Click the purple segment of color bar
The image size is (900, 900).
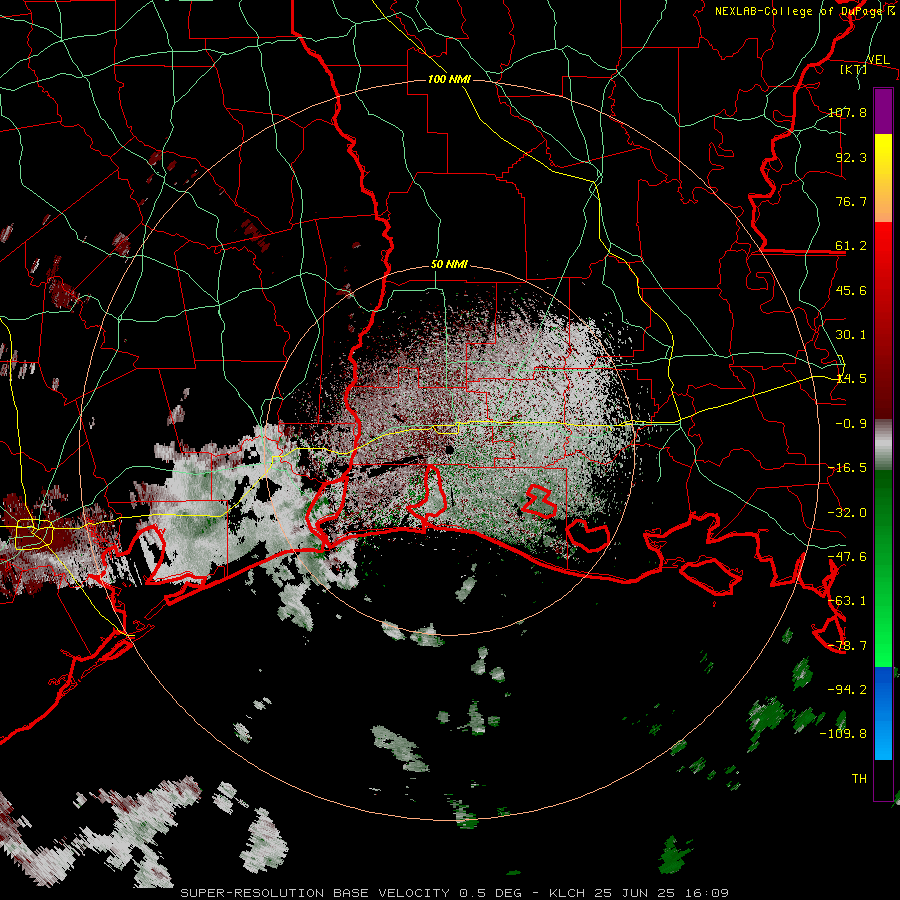point(883,111)
